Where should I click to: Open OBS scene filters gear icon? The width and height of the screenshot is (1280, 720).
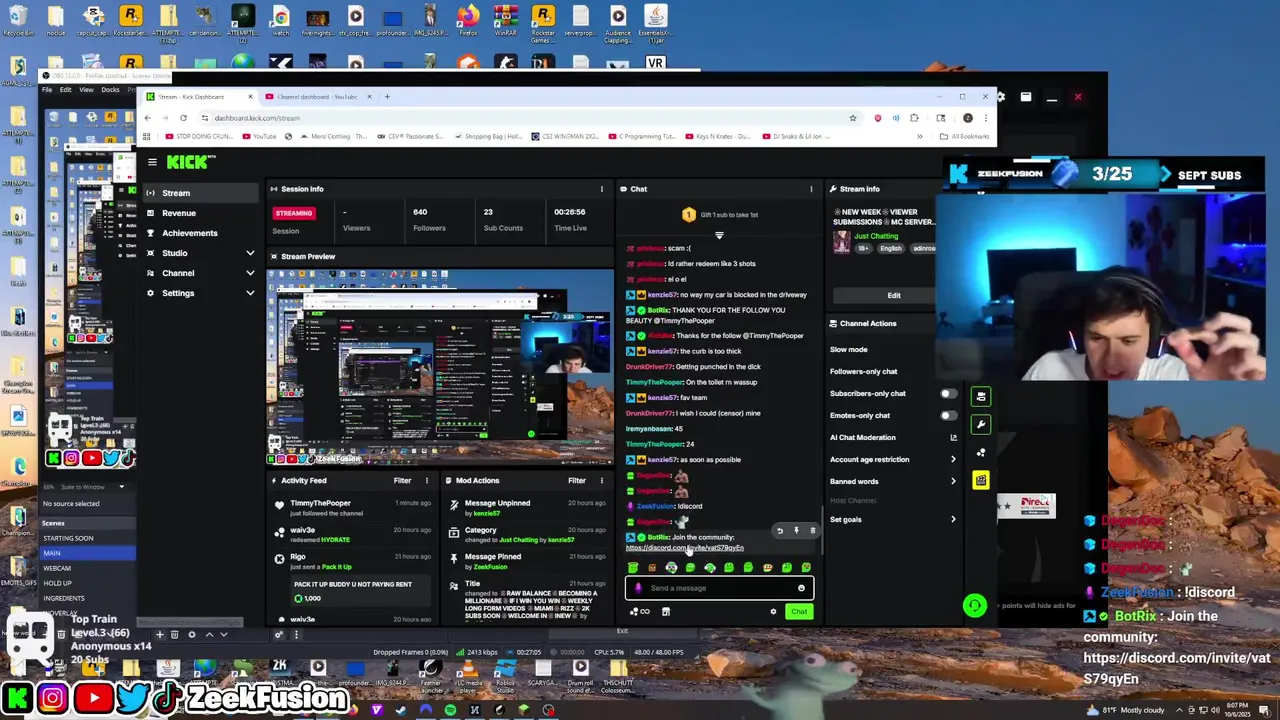point(192,634)
